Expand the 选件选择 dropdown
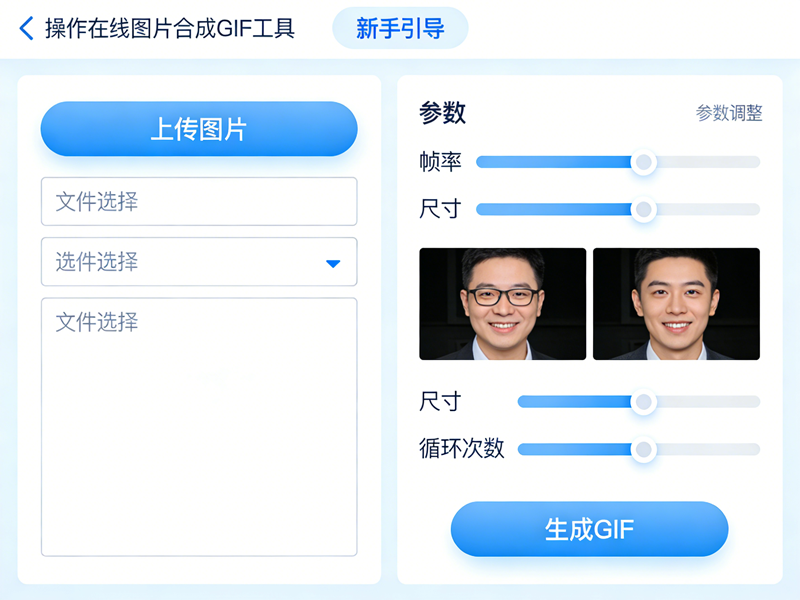The height and width of the screenshot is (600, 800). click(198, 262)
